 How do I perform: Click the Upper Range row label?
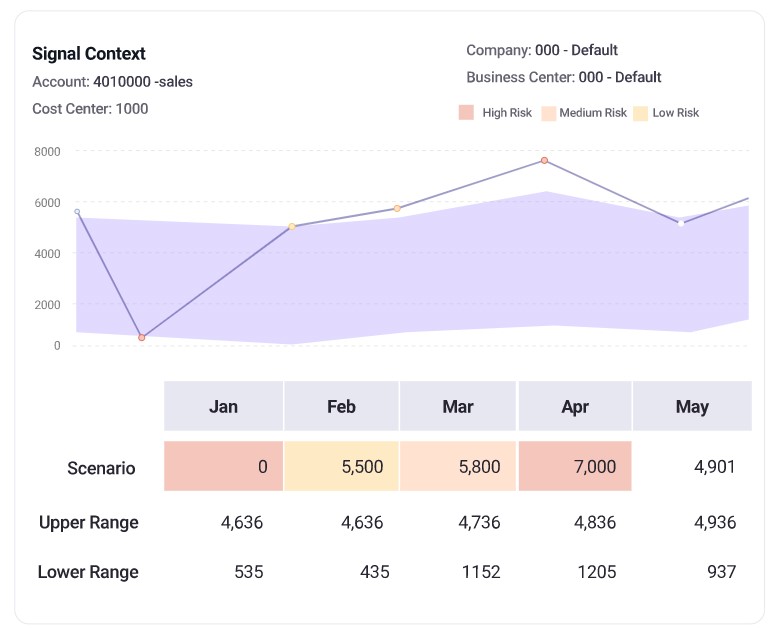[88, 522]
